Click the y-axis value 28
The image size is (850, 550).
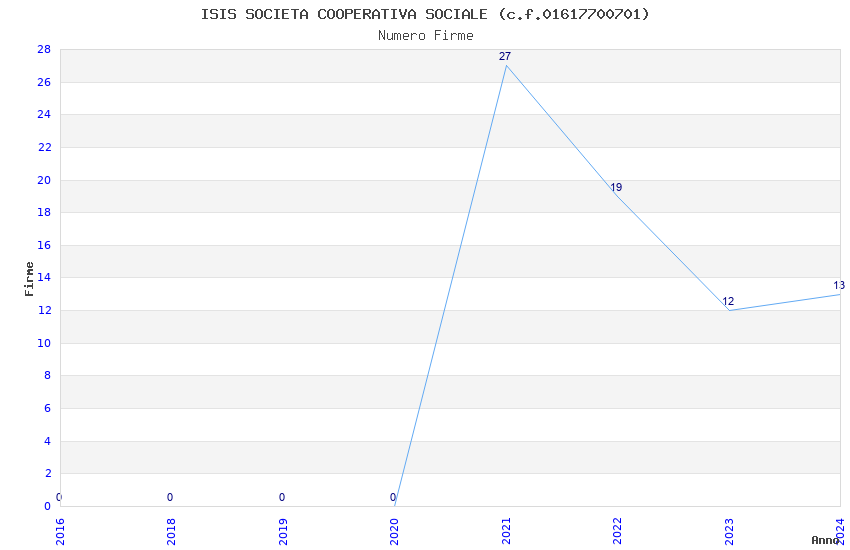(x=44, y=49)
